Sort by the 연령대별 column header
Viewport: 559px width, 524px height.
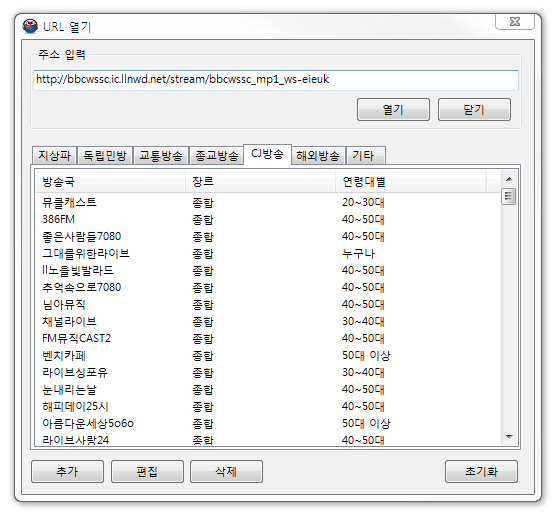click(411, 182)
